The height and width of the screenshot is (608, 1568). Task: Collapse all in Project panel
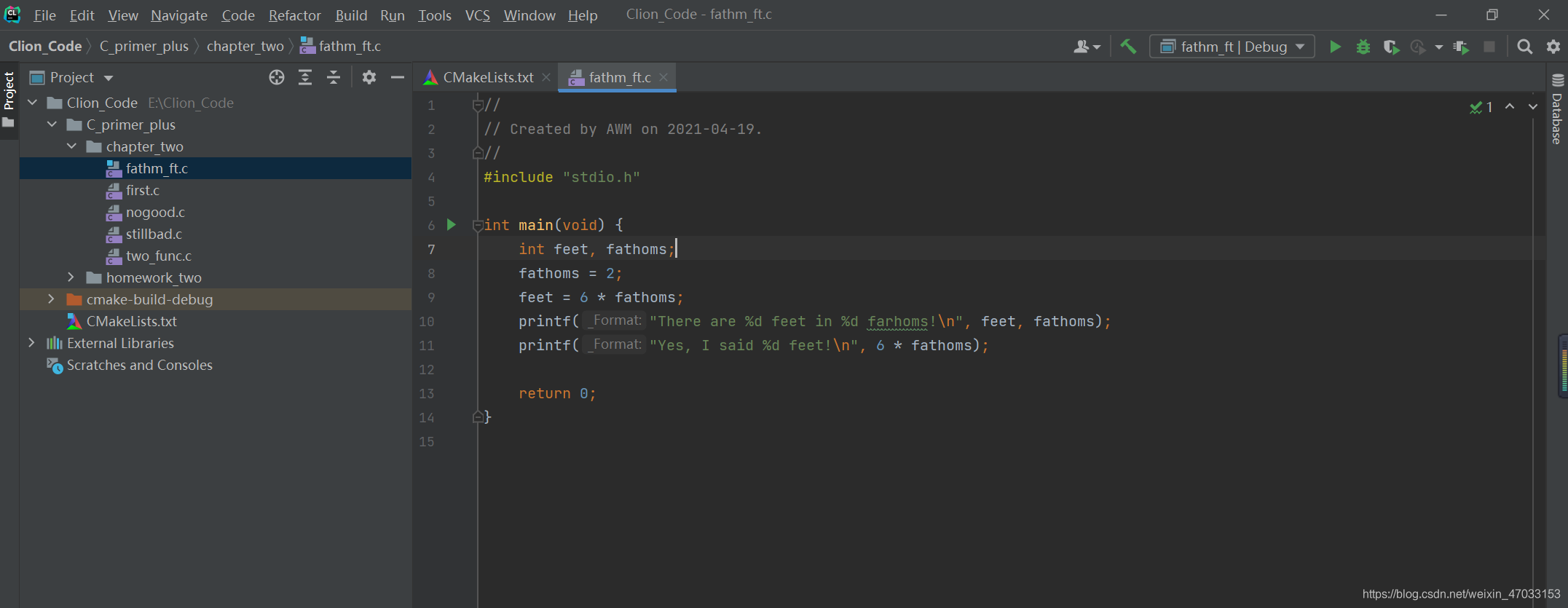coord(334,77)
